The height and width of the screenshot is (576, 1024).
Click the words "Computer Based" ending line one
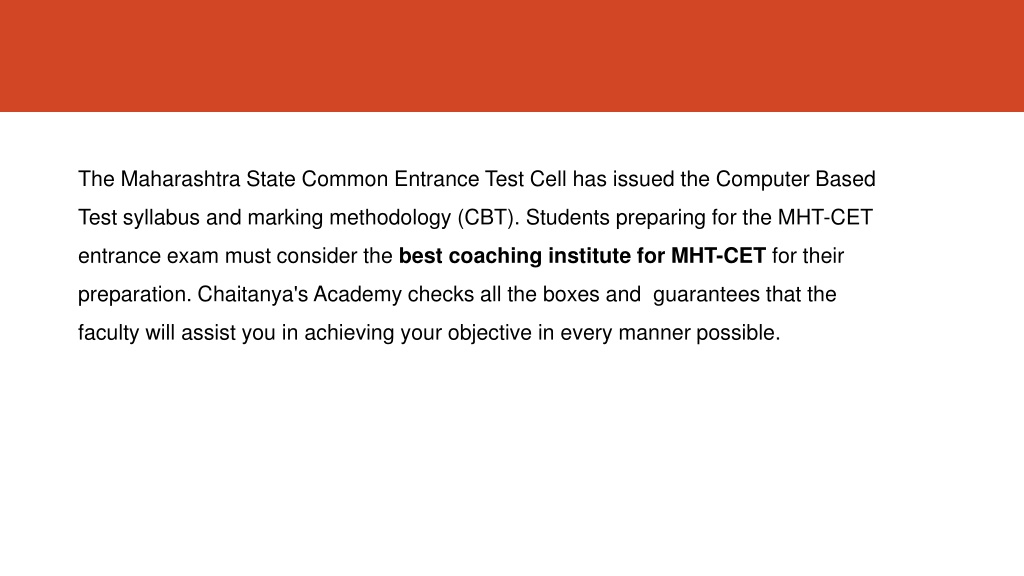tap(795, 180)
